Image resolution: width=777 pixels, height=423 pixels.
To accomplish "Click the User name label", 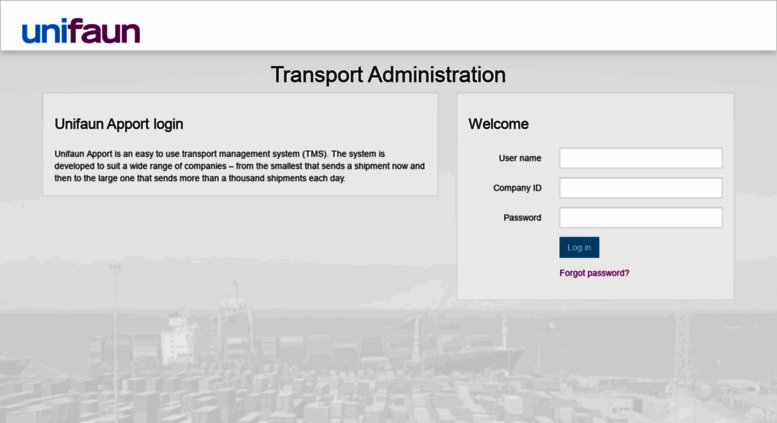I will tap(520, 158).
